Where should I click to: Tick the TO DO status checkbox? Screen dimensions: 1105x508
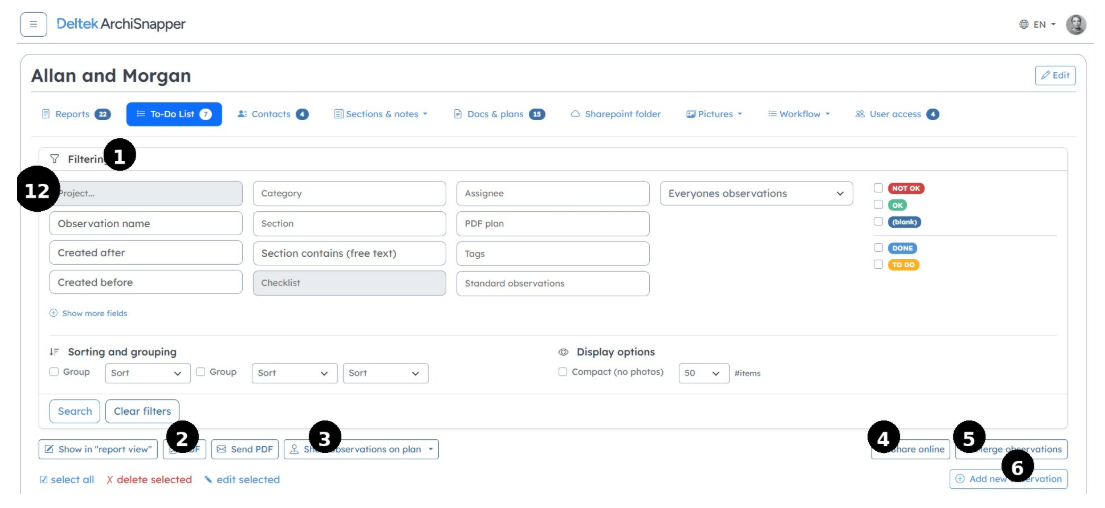tap(878, 264)
